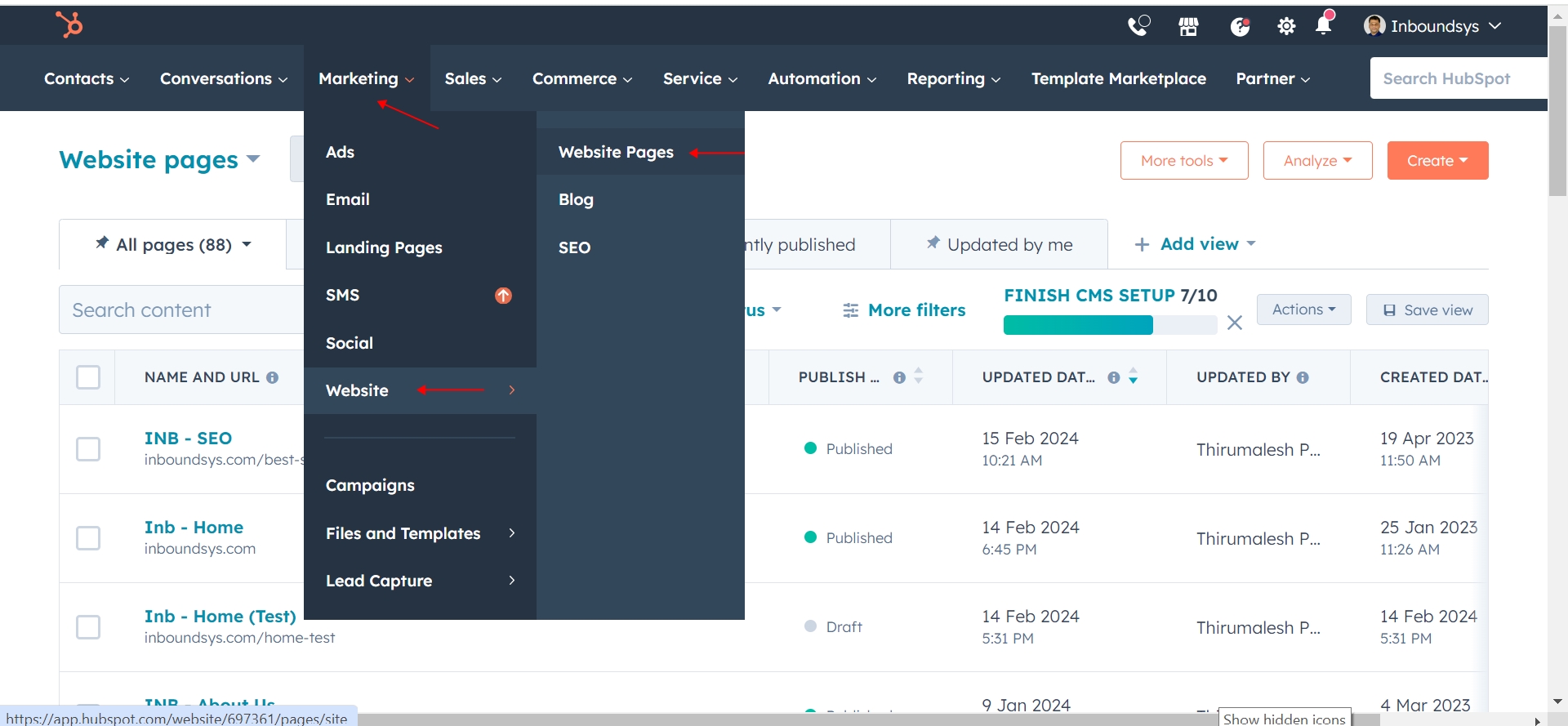
Task: Select the Inb - Home row checkbox
Action: point(88,538)
